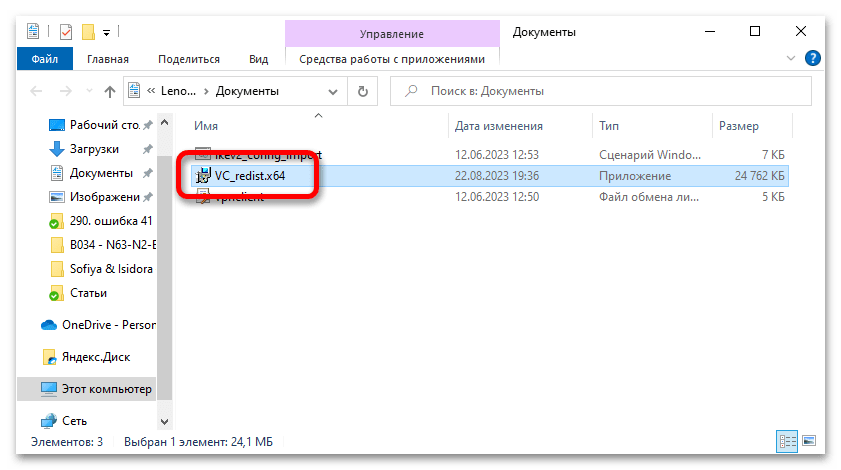841x470 pixels.
Task: Click Leno... in the address breadcrumb
Action: [x=178, y=91]
